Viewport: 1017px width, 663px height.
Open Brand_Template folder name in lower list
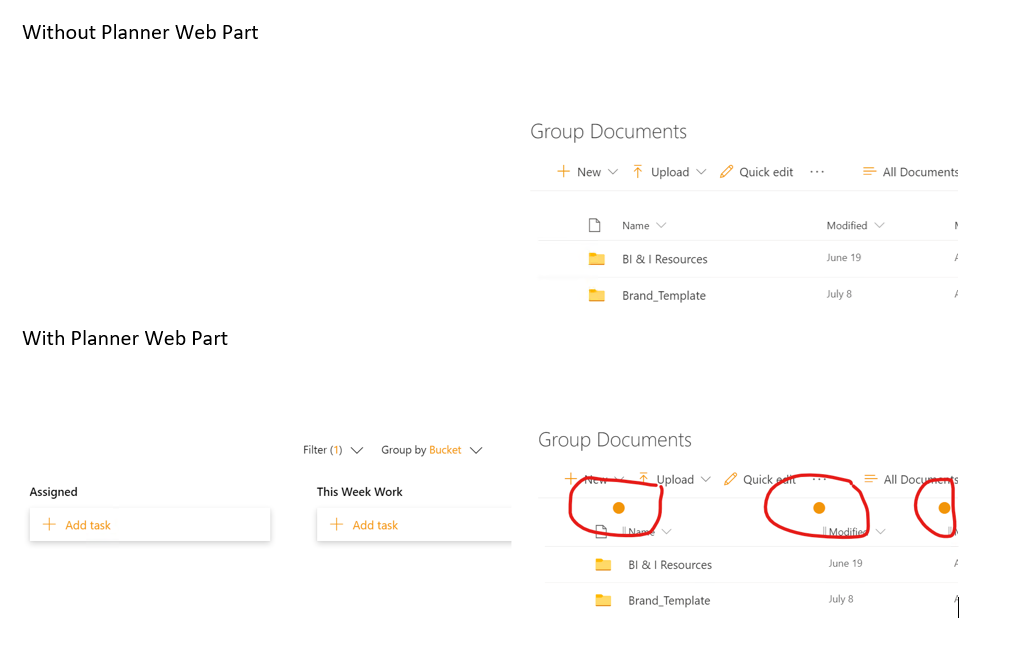point(669,601)
